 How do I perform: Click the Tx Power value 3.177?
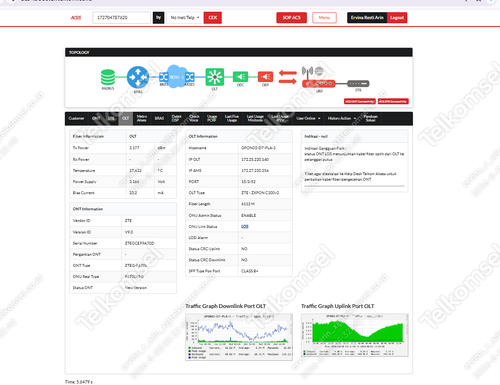(134, 148)
